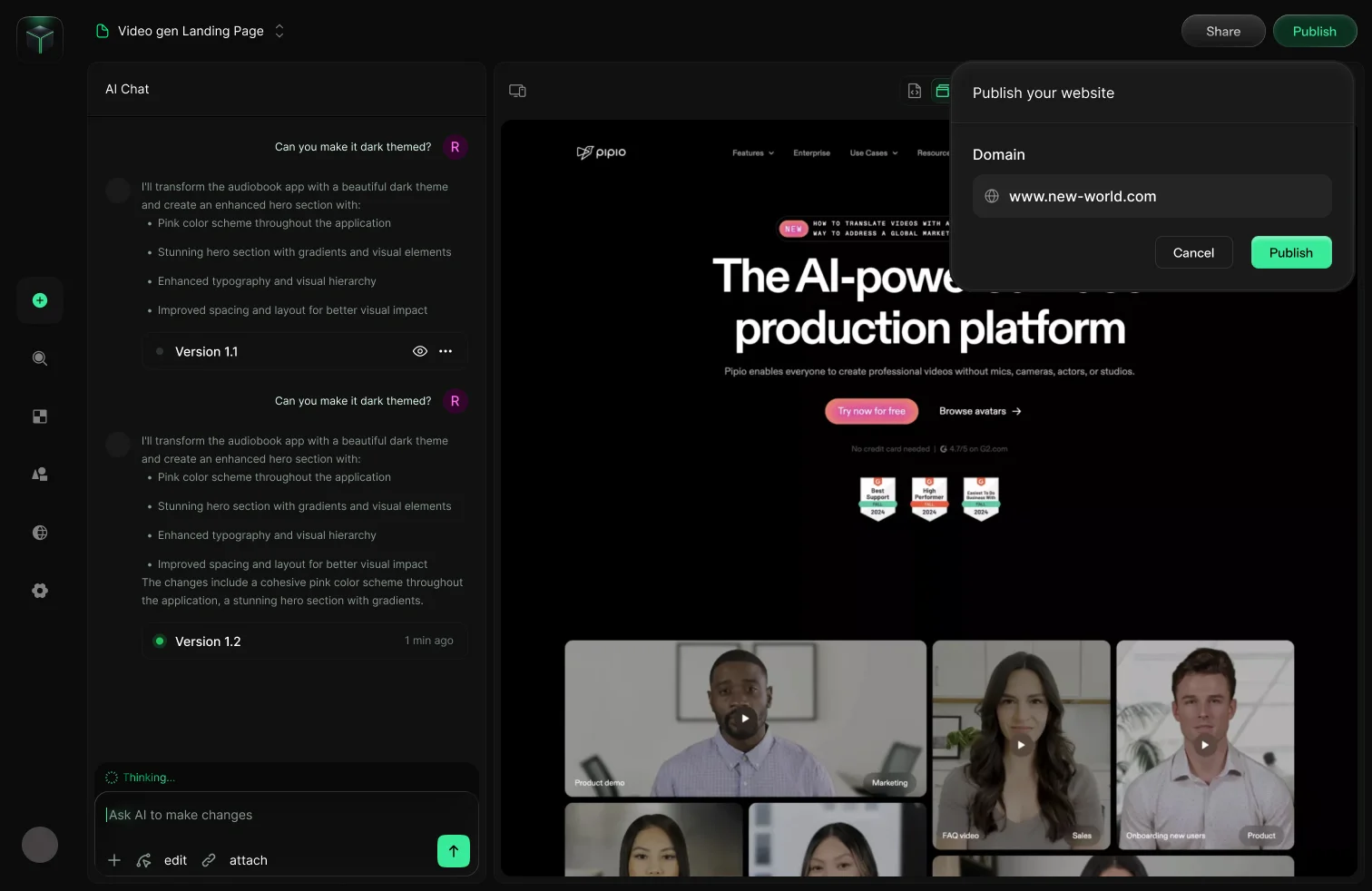Play the FAQ video thumbnail

(1022, 745)
